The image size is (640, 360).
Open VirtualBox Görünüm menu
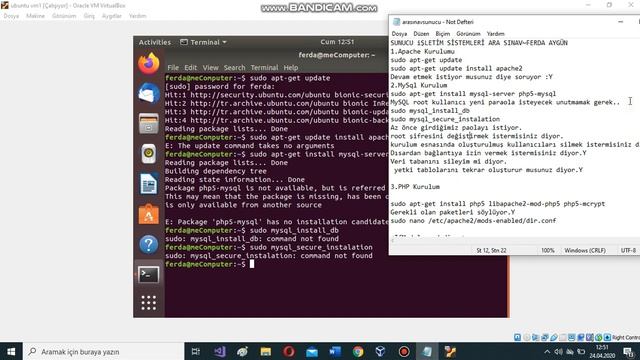click(x=64, y=16)
